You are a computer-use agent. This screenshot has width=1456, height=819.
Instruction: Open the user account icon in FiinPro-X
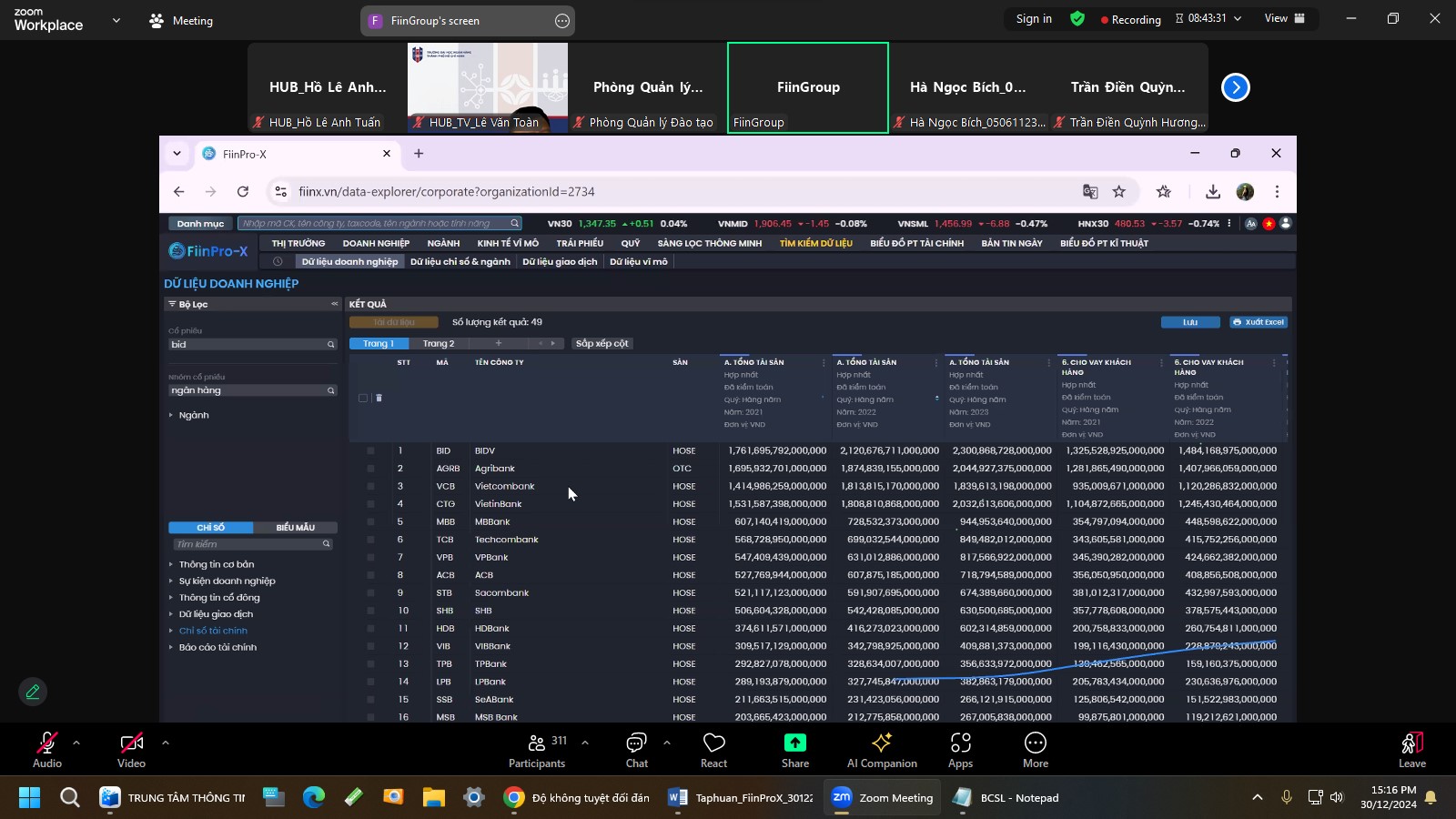[x=1286, y=223]
